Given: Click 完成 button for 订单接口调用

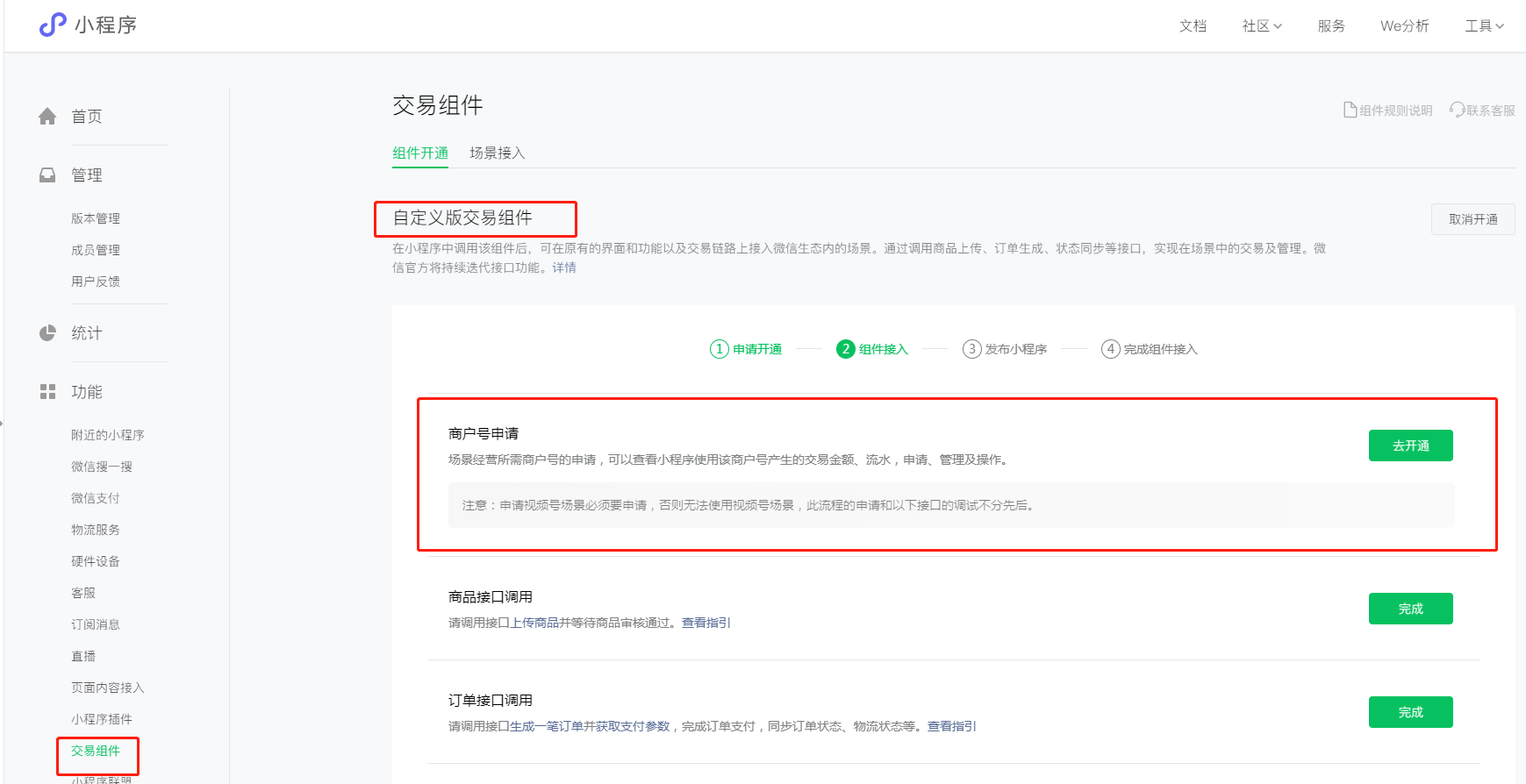Looking at the screenshot, I should (x=1410, y=712).
